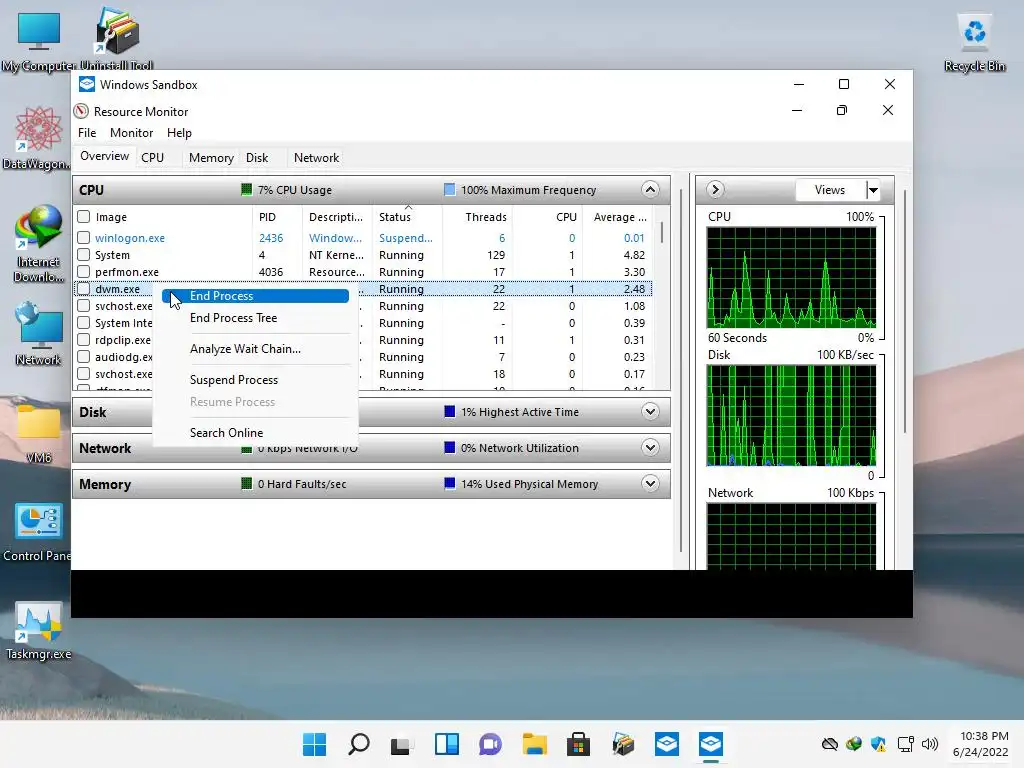Launch Internet Download Manager desktop icon
The height and width of the screenshot is (768, 1024).
(x=39, y=243)
